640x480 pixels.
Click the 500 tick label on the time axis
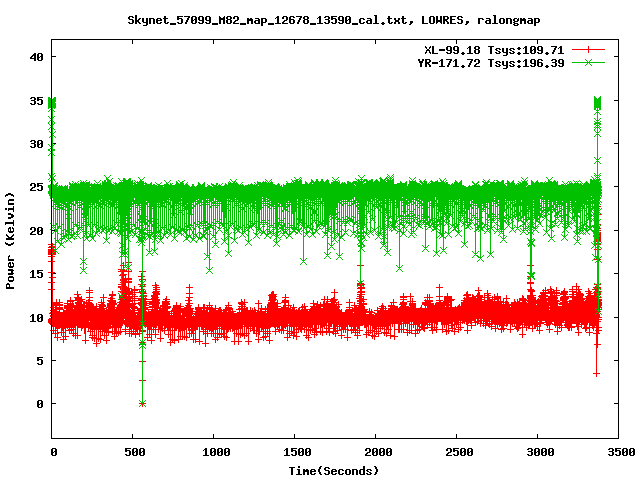pos(133,452)
